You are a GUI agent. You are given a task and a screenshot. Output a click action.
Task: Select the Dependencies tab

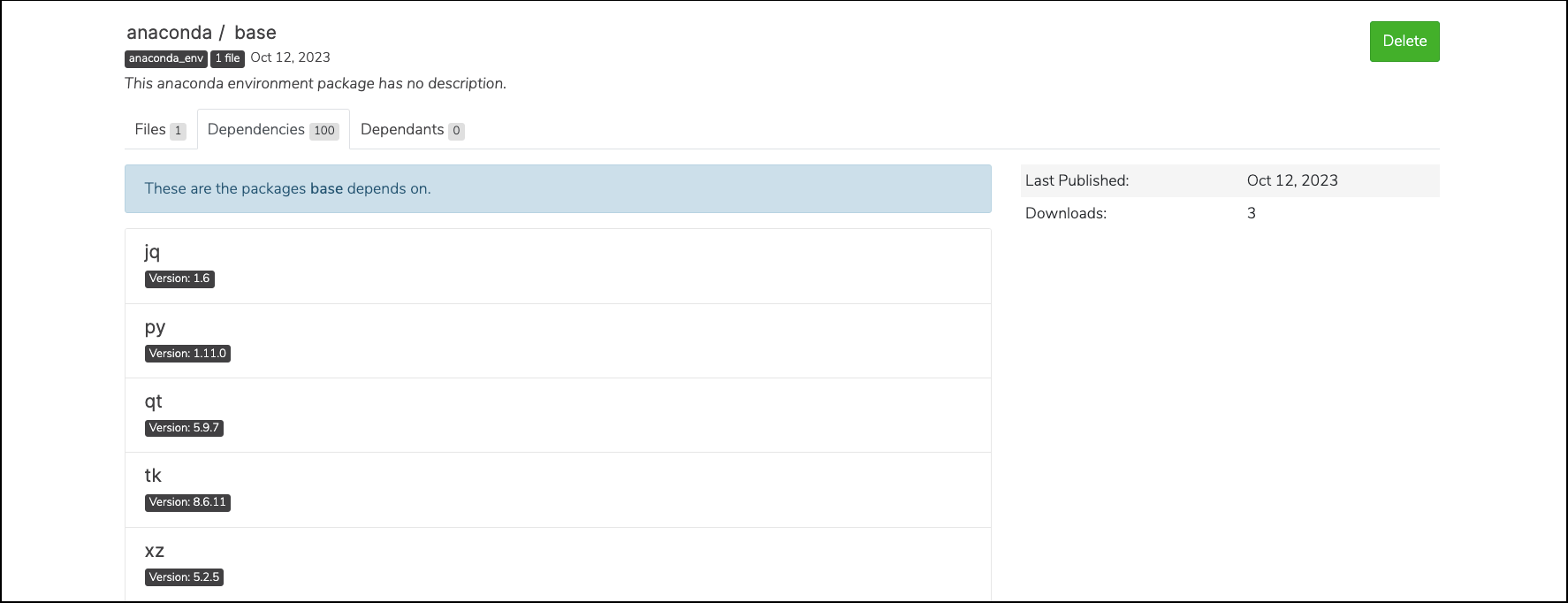pyautogui.click(x=273, y=130)
